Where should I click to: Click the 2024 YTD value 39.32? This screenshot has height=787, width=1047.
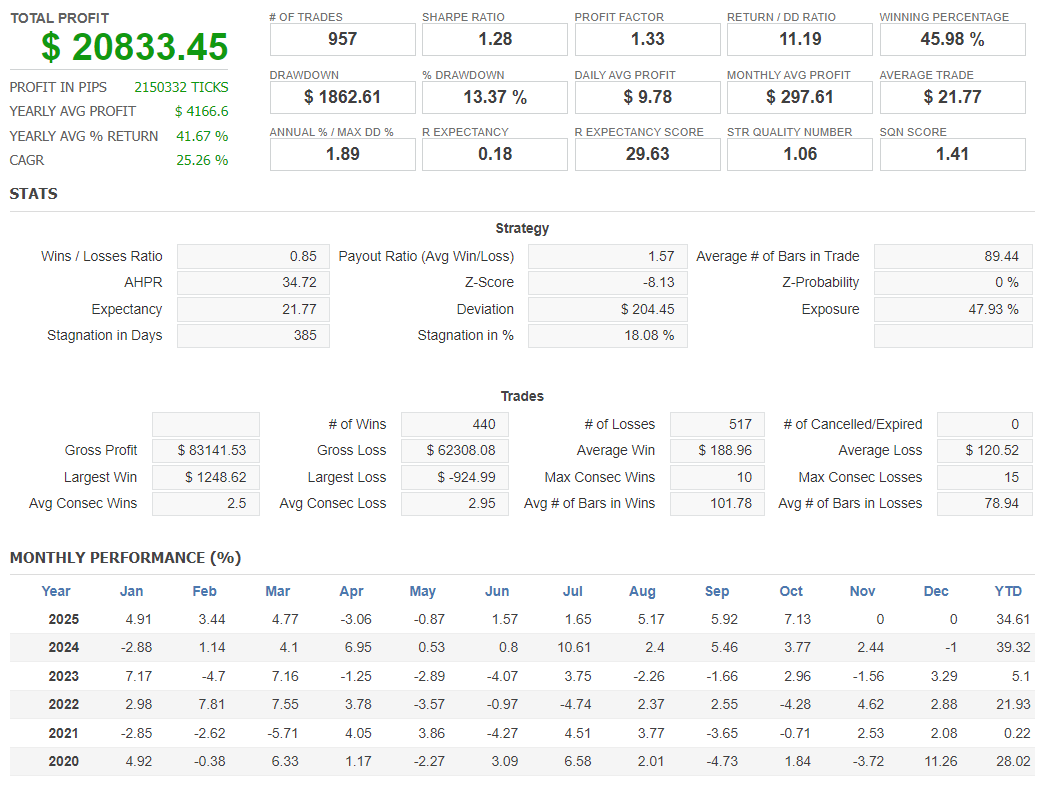click(x=1013, y=648)
